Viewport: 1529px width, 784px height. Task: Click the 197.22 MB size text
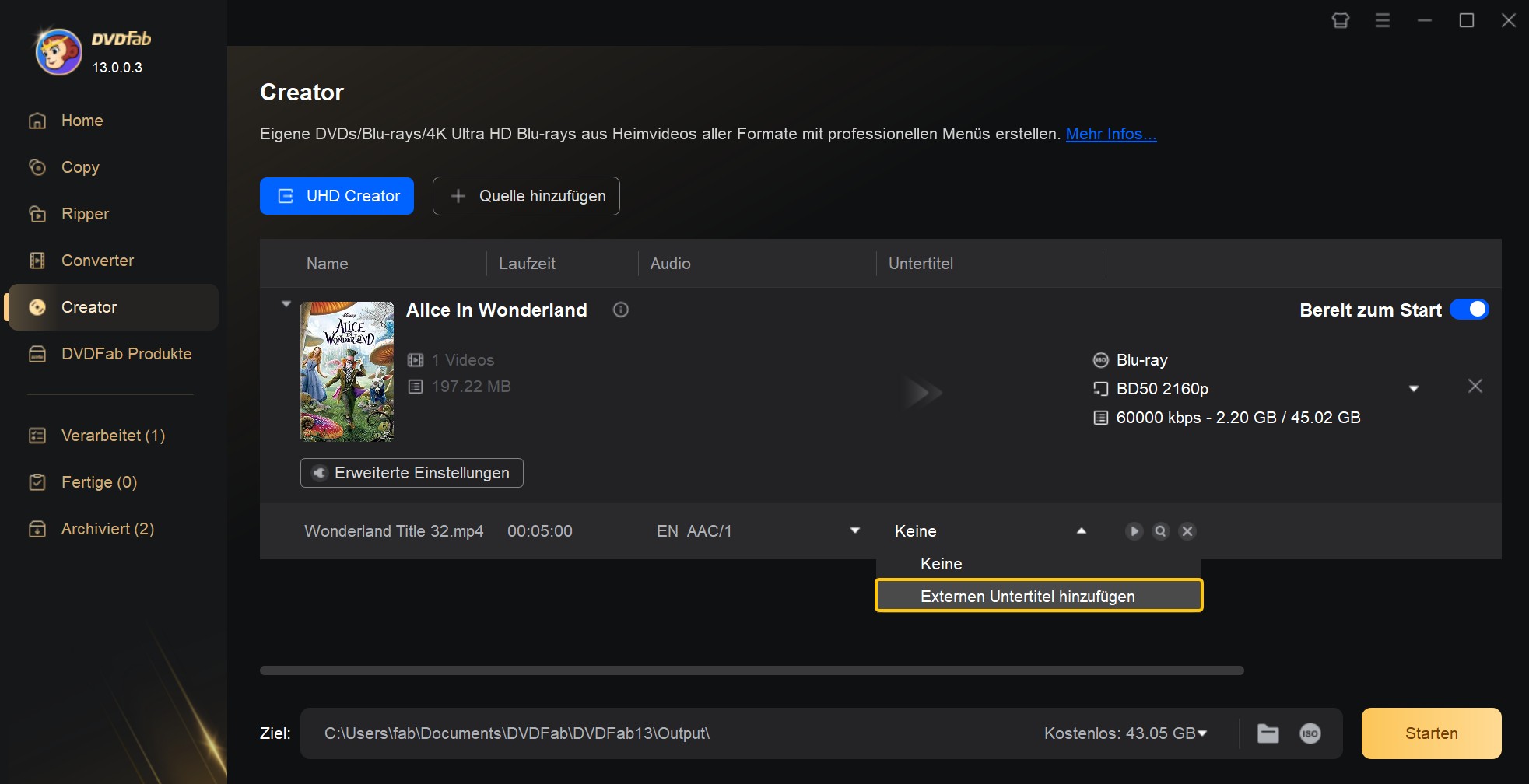(471, 387)
